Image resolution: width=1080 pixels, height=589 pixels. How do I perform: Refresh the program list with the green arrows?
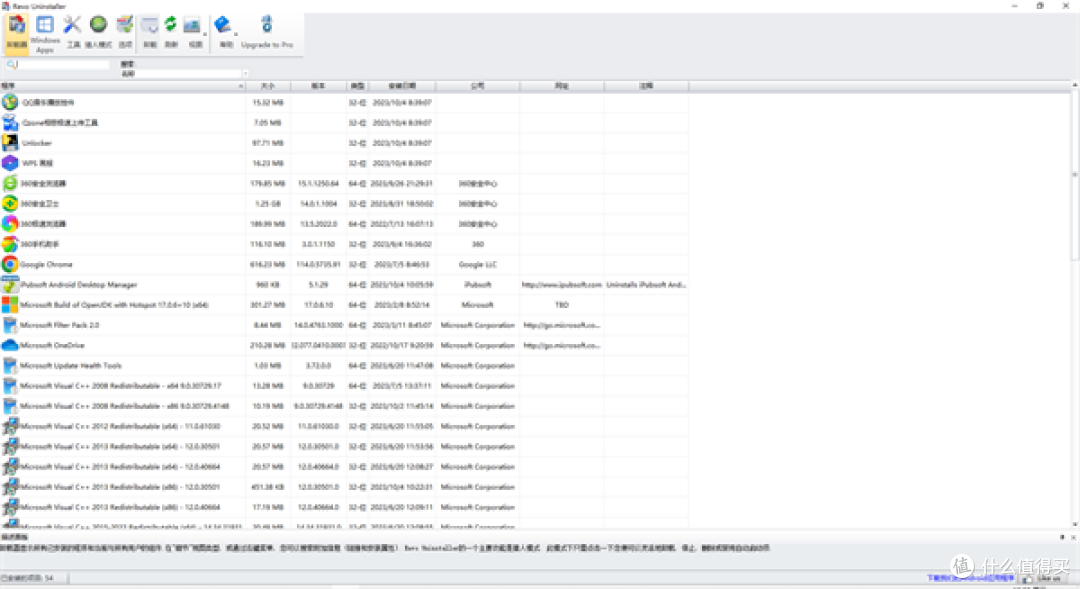(x=171, y=32)
